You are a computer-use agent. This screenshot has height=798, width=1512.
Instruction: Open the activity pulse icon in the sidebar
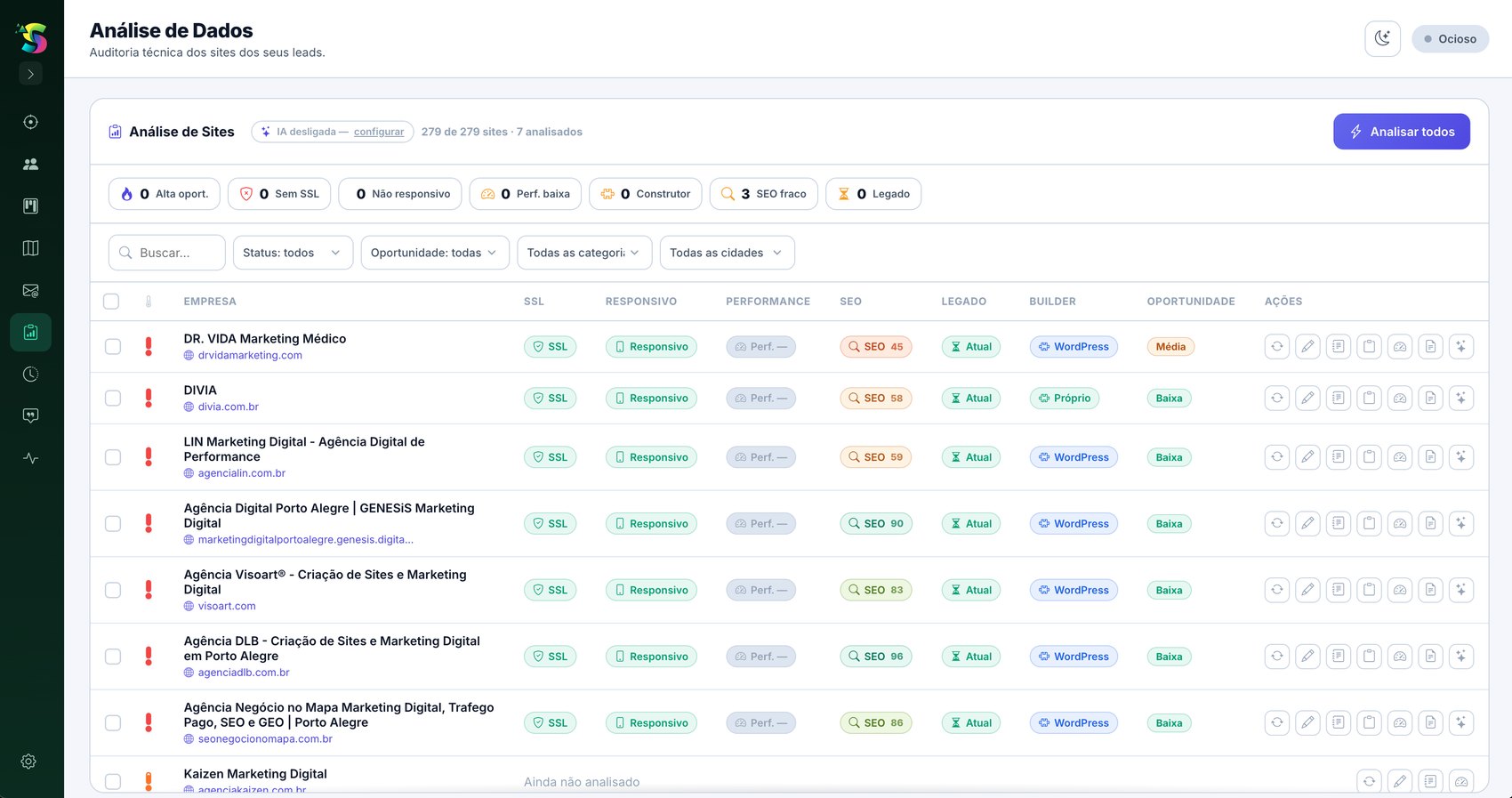[30, 458]
